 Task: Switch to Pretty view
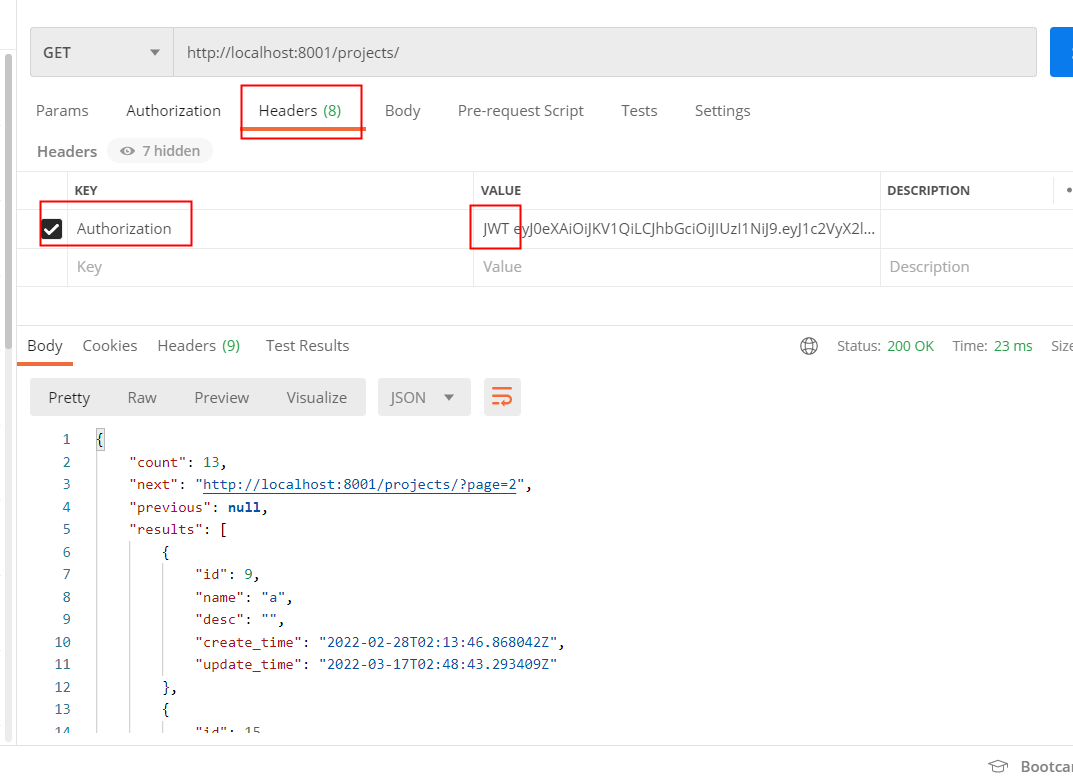click(69, 398)
